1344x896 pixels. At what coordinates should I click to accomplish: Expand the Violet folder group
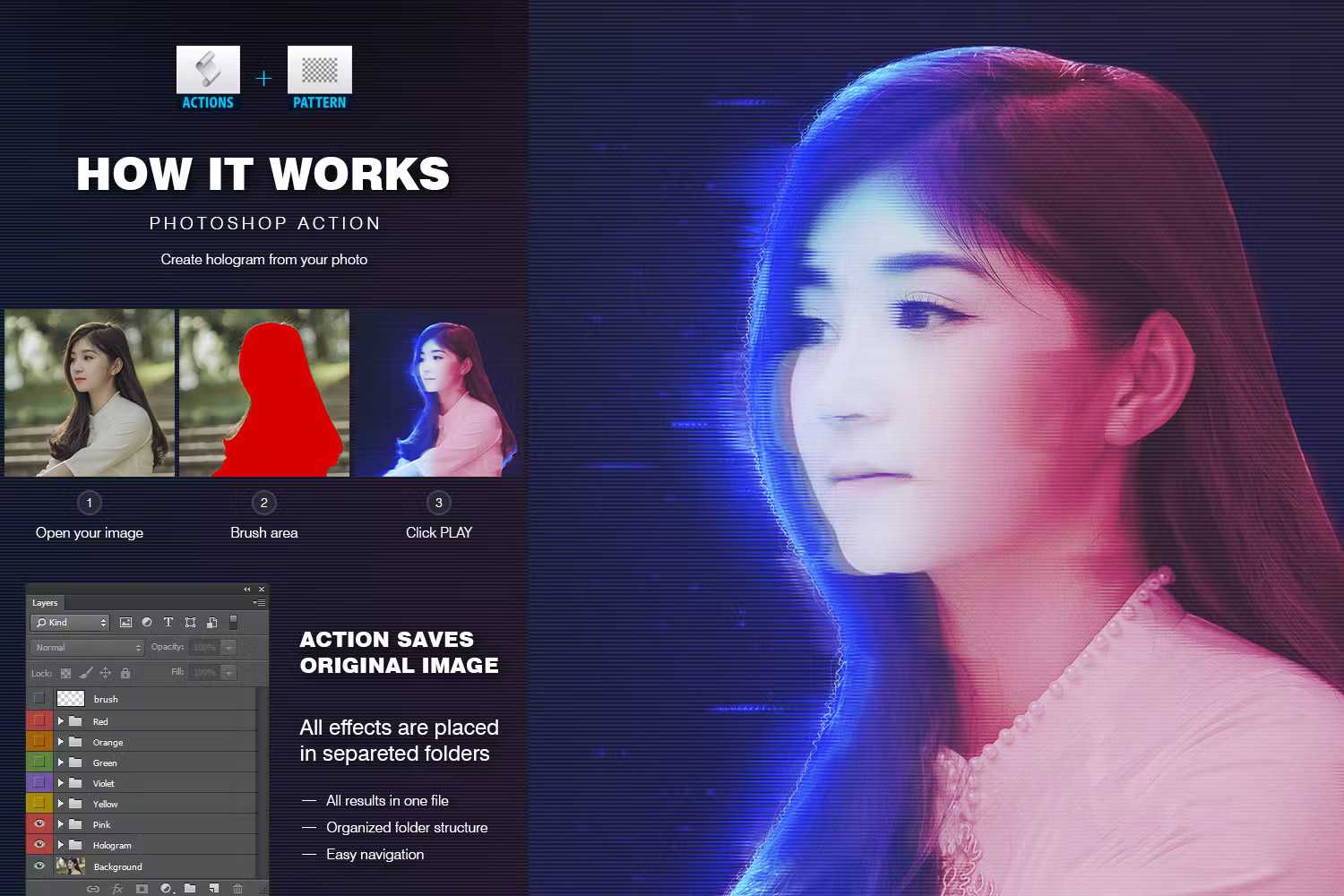coord(61,783)
